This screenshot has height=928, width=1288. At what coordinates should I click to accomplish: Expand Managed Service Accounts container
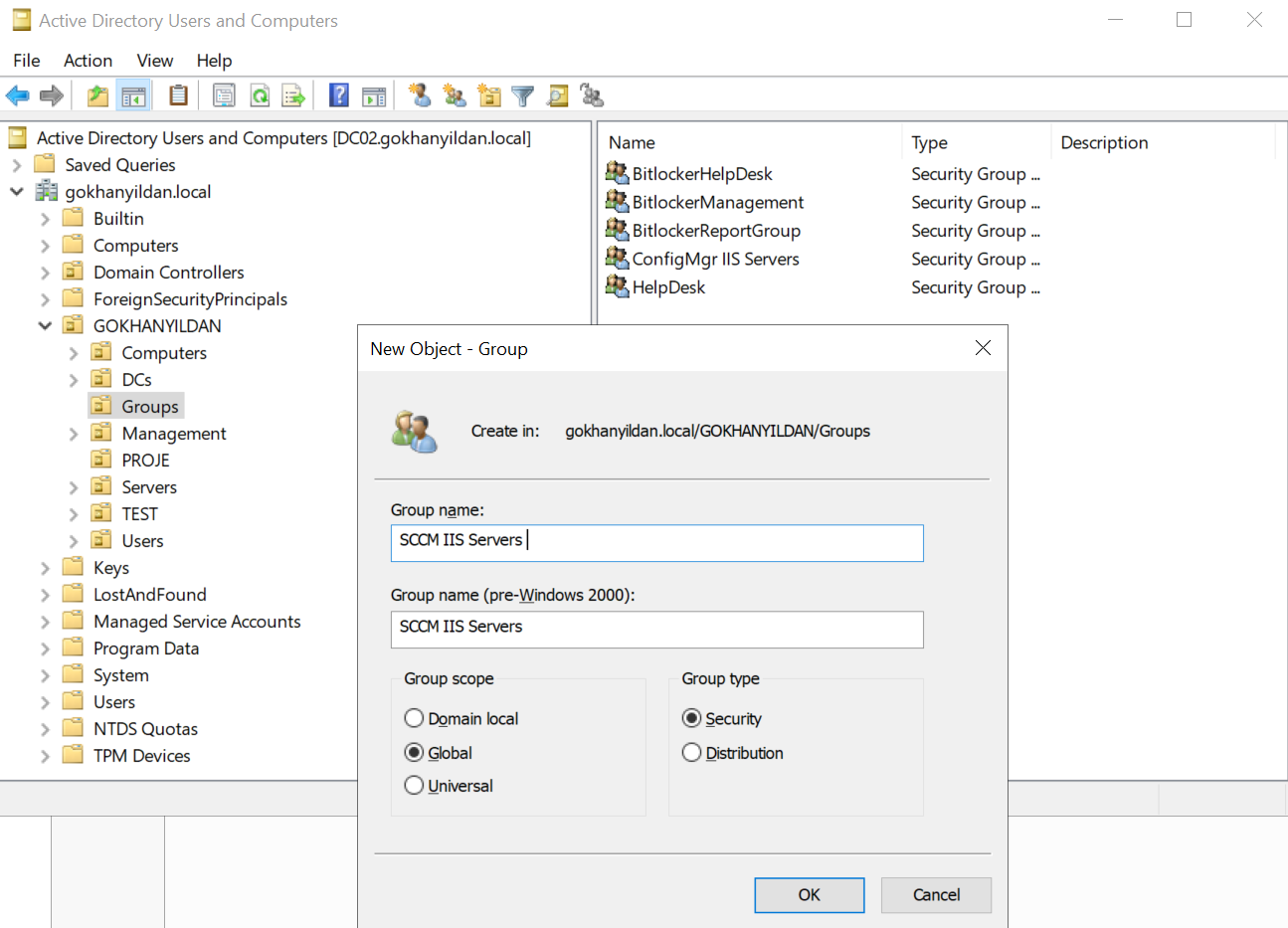click(45, 622)
